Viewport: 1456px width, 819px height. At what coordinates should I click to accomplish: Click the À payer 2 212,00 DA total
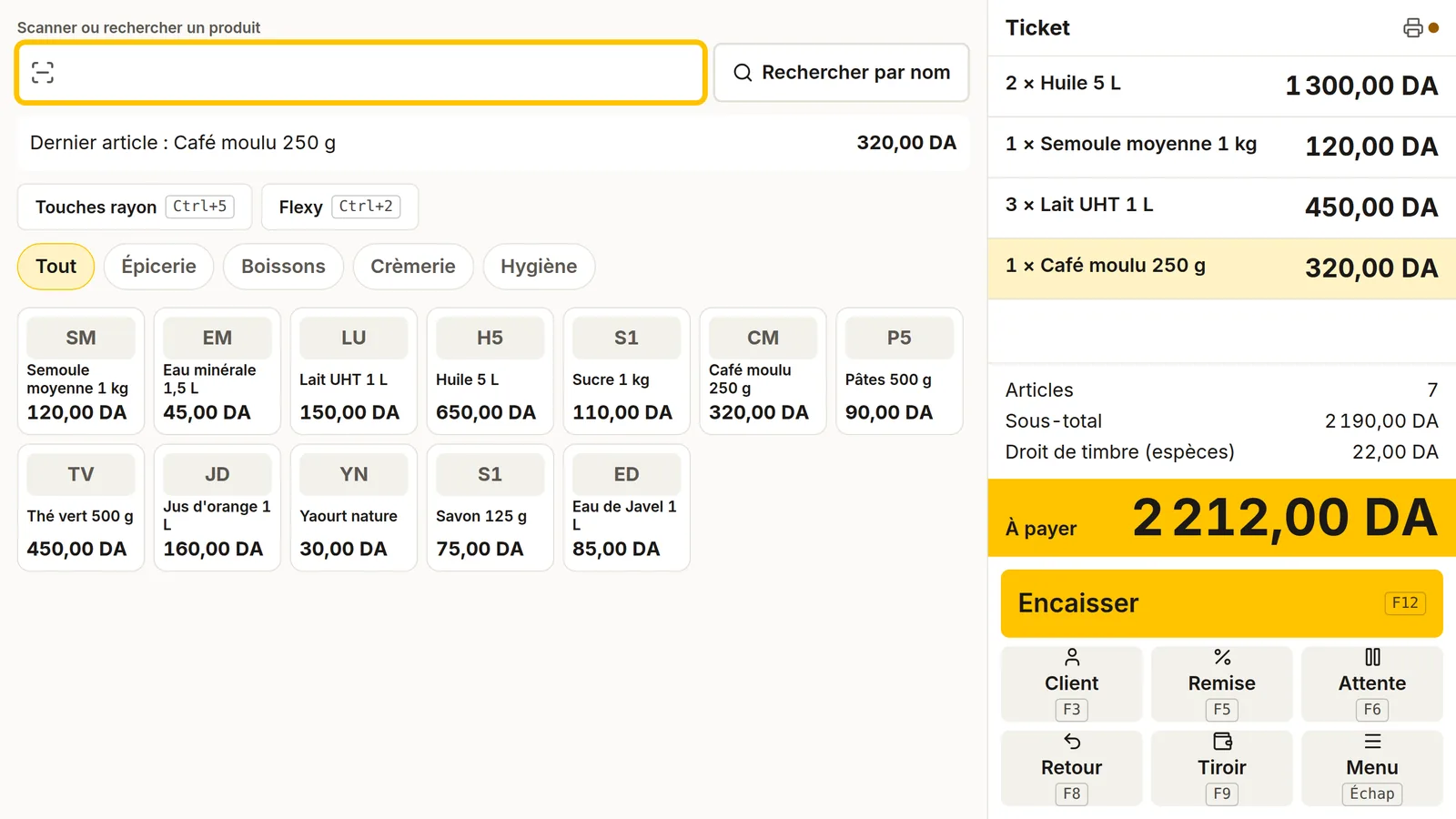[1222, 518]
